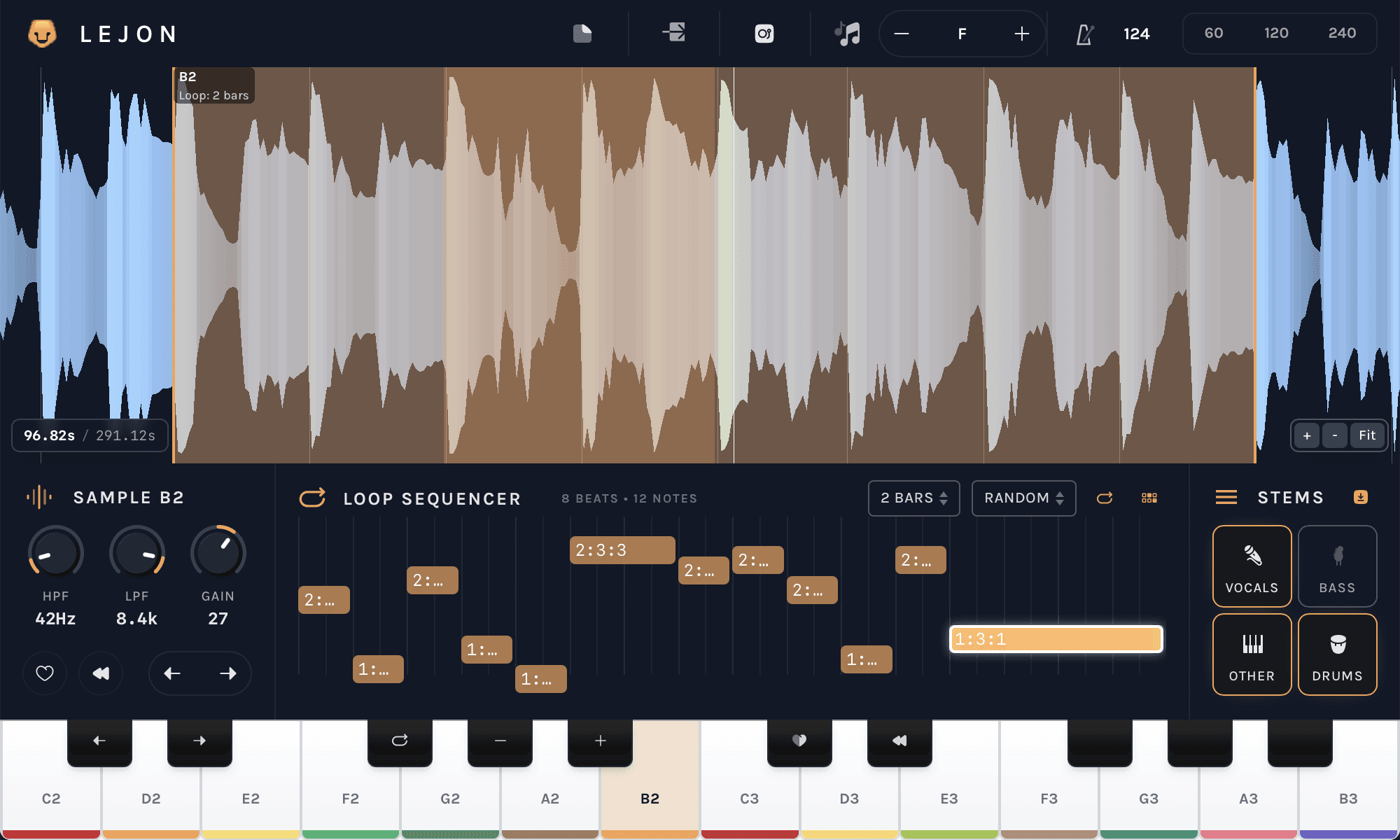
Task: Open the loop sequencer grid view icon
Action: (x=1149, y=498)
